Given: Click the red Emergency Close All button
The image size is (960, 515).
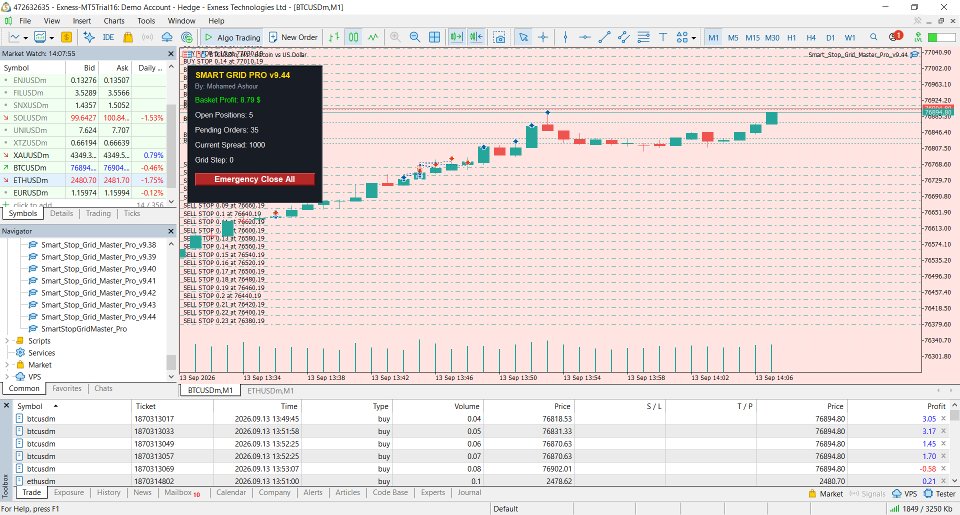Looking at the screenshot, I should (255, 179).
